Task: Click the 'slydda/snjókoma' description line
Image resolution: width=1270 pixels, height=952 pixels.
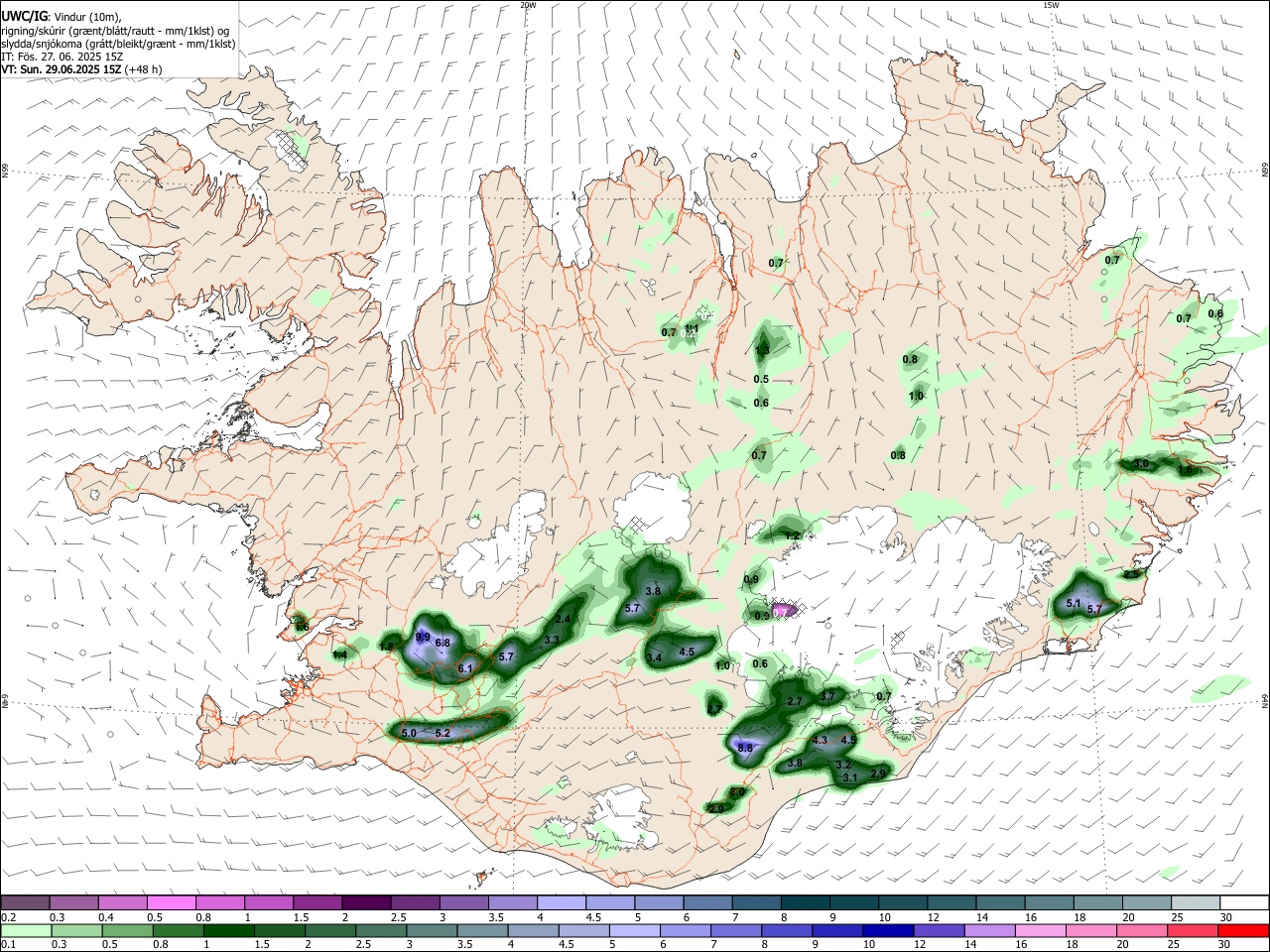Action: coord(118,44)
